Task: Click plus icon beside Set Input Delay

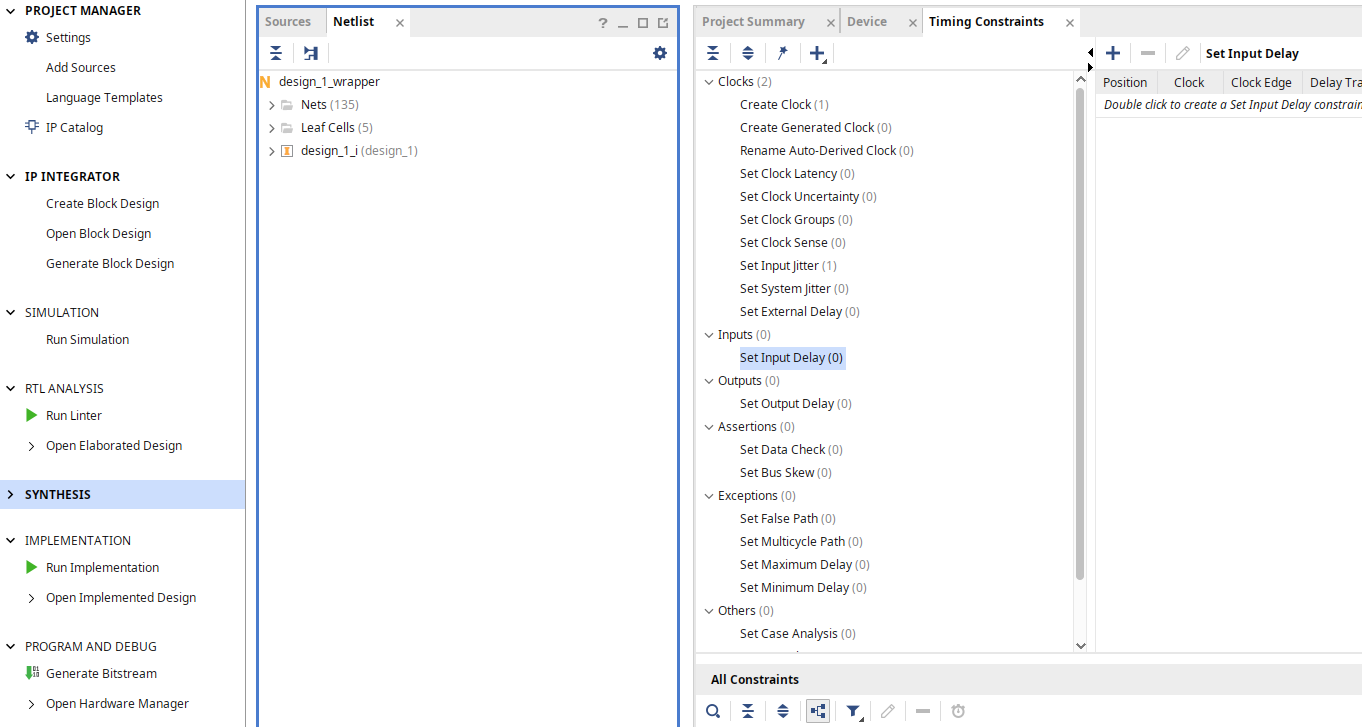Action: 1113,53
